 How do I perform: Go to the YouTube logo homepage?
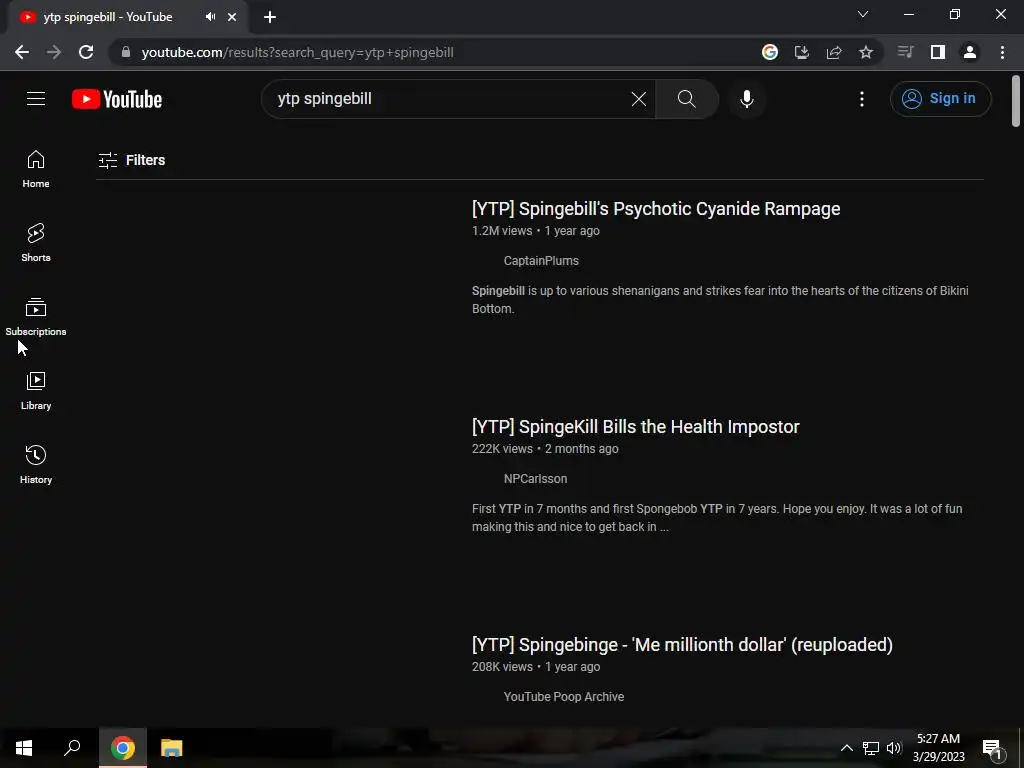pos(117,99)
